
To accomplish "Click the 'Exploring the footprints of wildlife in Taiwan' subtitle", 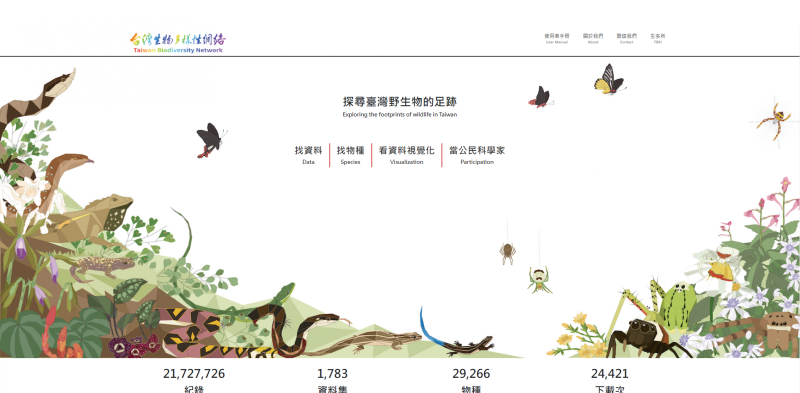I will [x=400, y=115].
